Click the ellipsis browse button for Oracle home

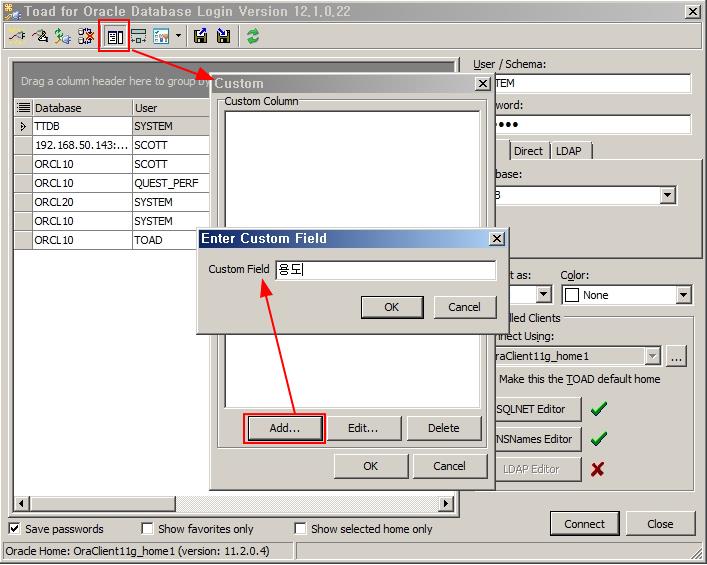[676, 356]
